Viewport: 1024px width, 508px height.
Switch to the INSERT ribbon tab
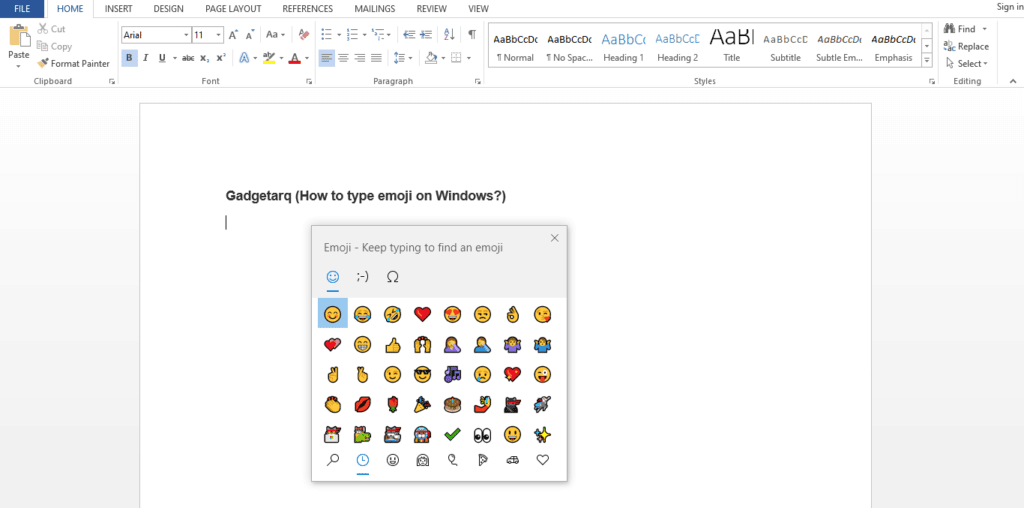118,8
